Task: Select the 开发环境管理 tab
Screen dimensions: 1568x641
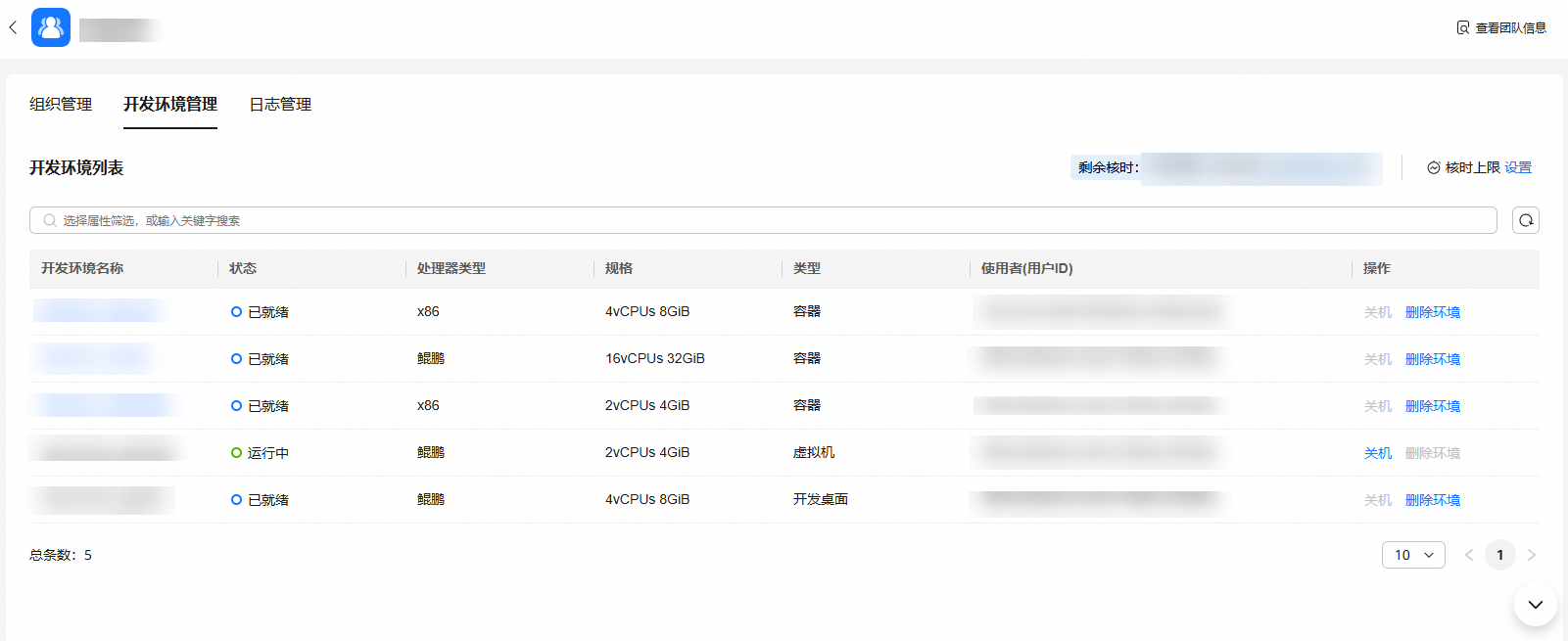Action: (170, 104)
